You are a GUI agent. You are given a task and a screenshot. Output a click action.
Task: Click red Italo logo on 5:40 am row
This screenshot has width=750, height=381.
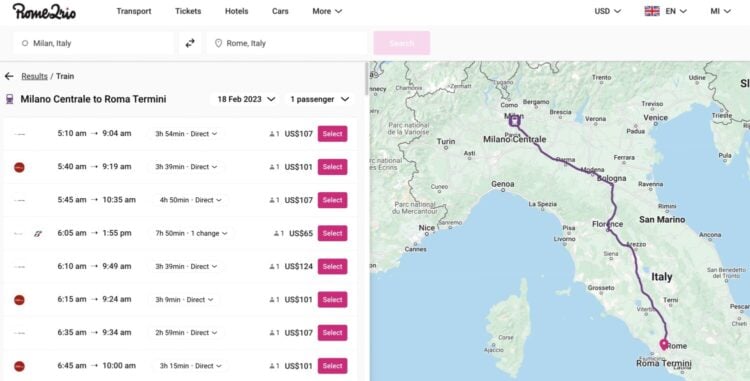click(x=19, y=167)
